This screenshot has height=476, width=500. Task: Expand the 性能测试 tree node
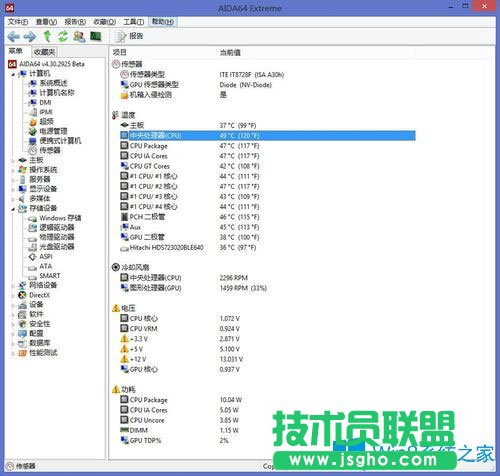pos(13,353)
